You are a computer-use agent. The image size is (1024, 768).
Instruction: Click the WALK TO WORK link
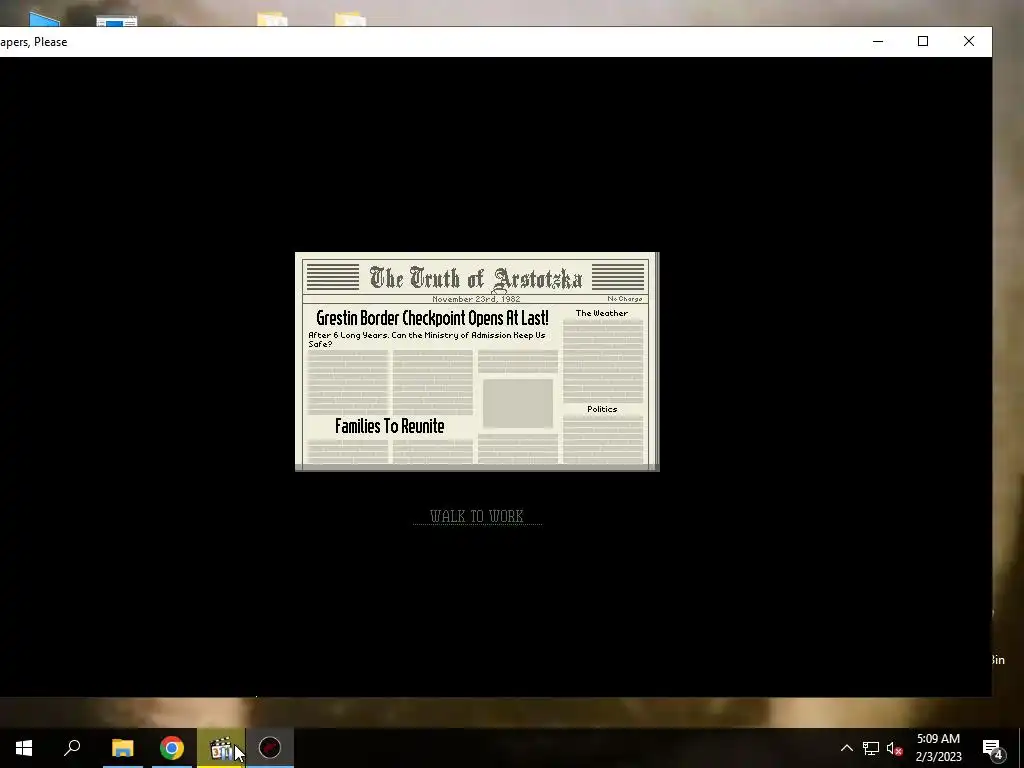[477, 516]
